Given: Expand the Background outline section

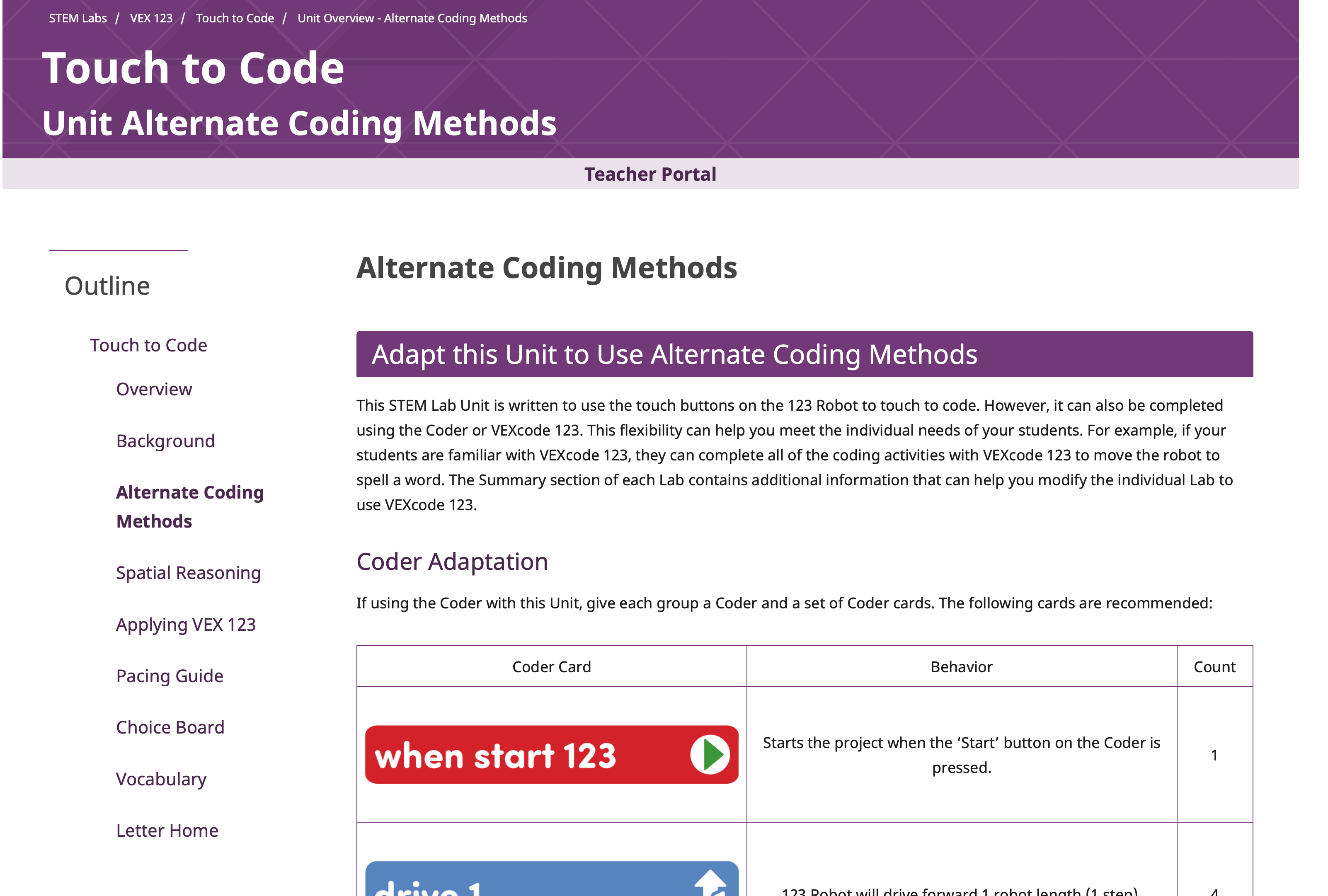Looking at the screenshot, I should click(x=165, y=440).
